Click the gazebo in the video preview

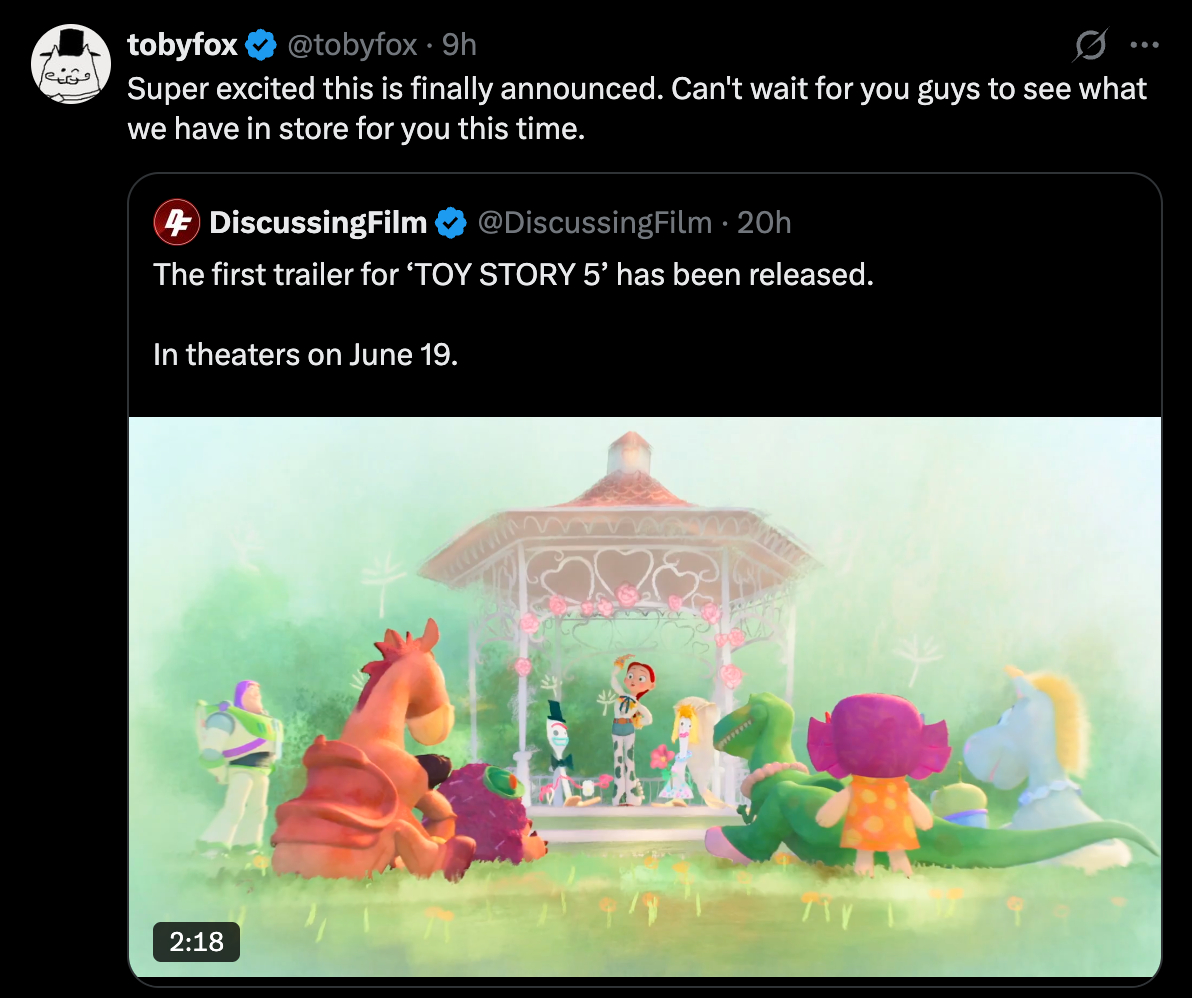620,560
